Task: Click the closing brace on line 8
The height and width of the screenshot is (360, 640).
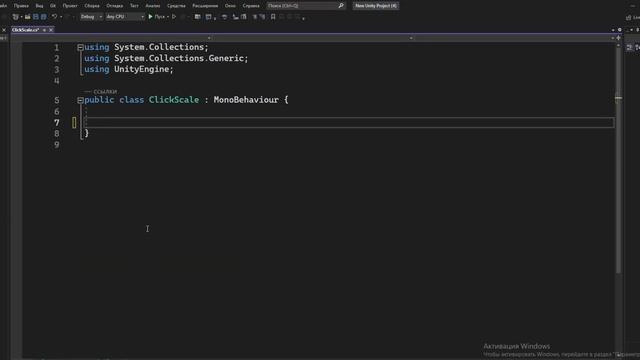Action: (x=87, y=133)
